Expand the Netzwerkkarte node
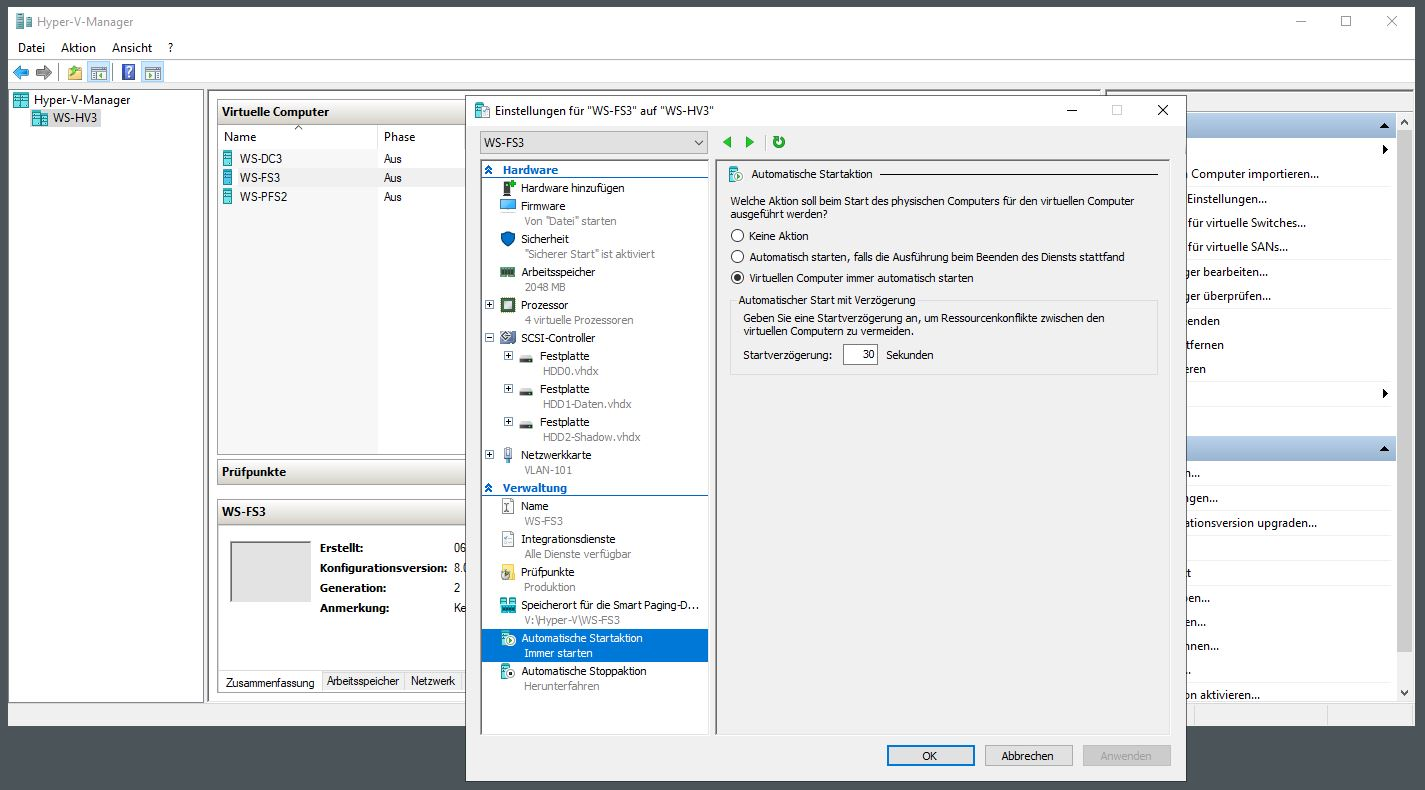This screenshot has height=790, width=1425. pyautogui.click(x=489, y=455)
